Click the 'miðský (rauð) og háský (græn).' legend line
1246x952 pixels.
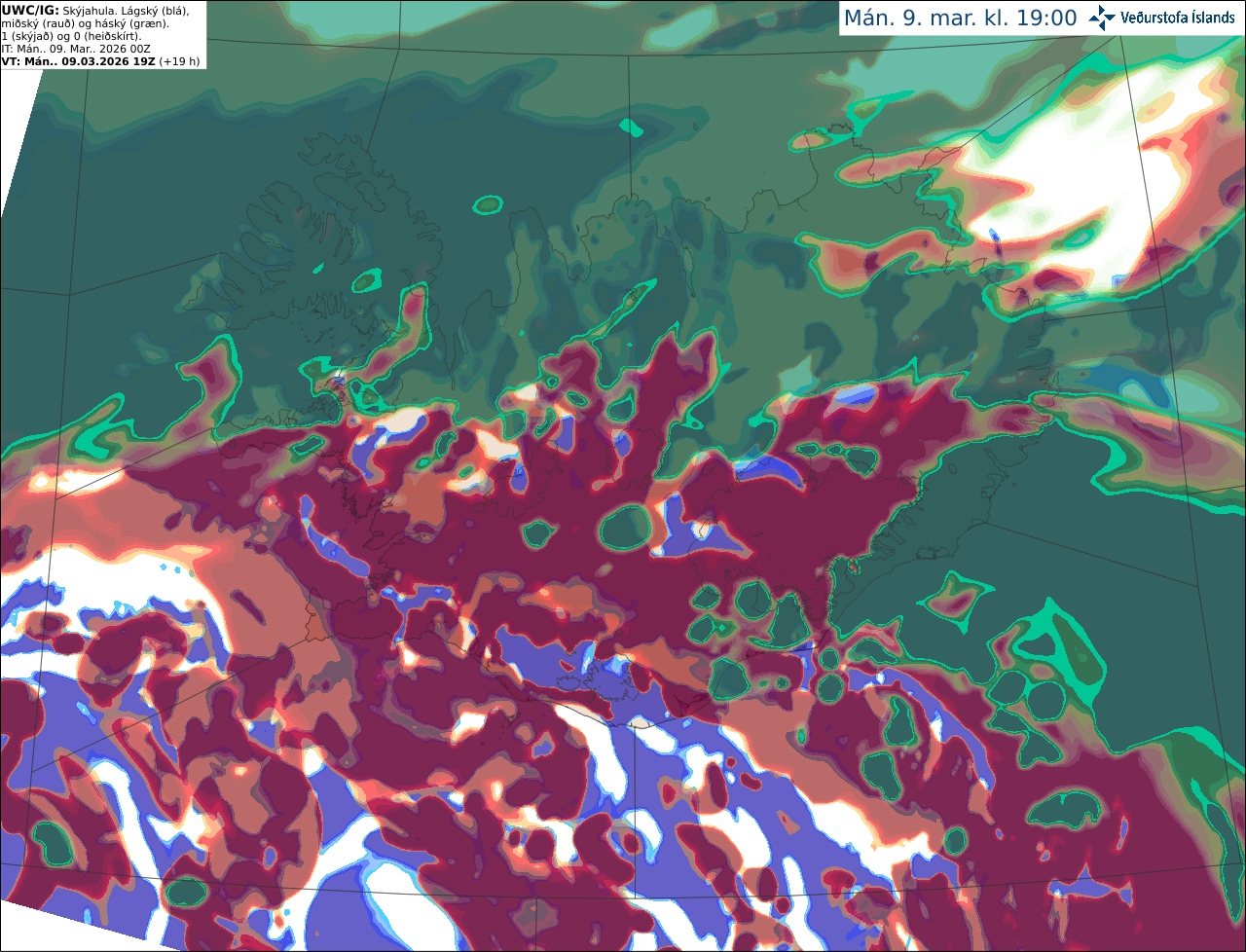[x=86, y=23]
